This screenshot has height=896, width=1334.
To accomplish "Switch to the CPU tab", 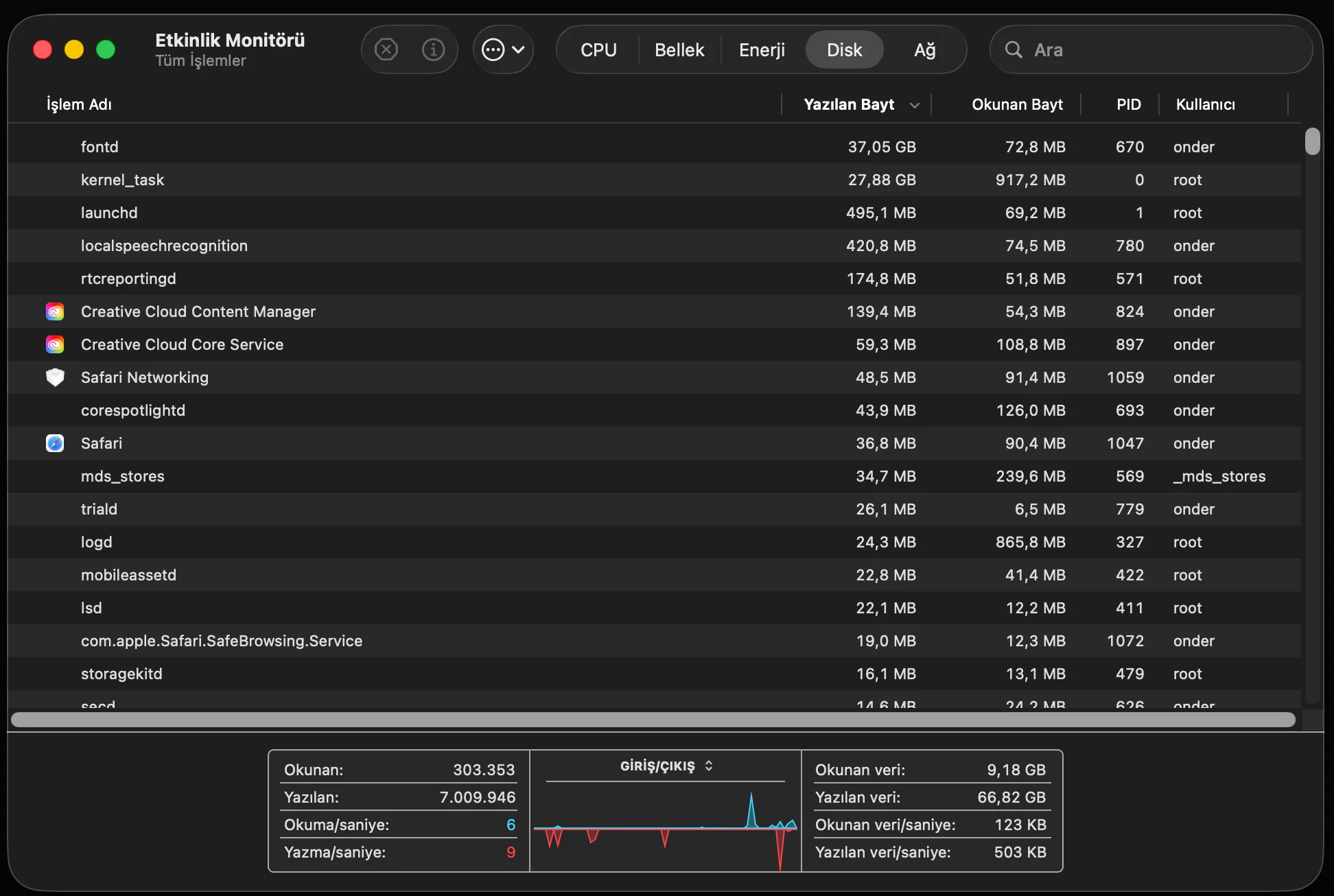I will (x=598, y=49).
